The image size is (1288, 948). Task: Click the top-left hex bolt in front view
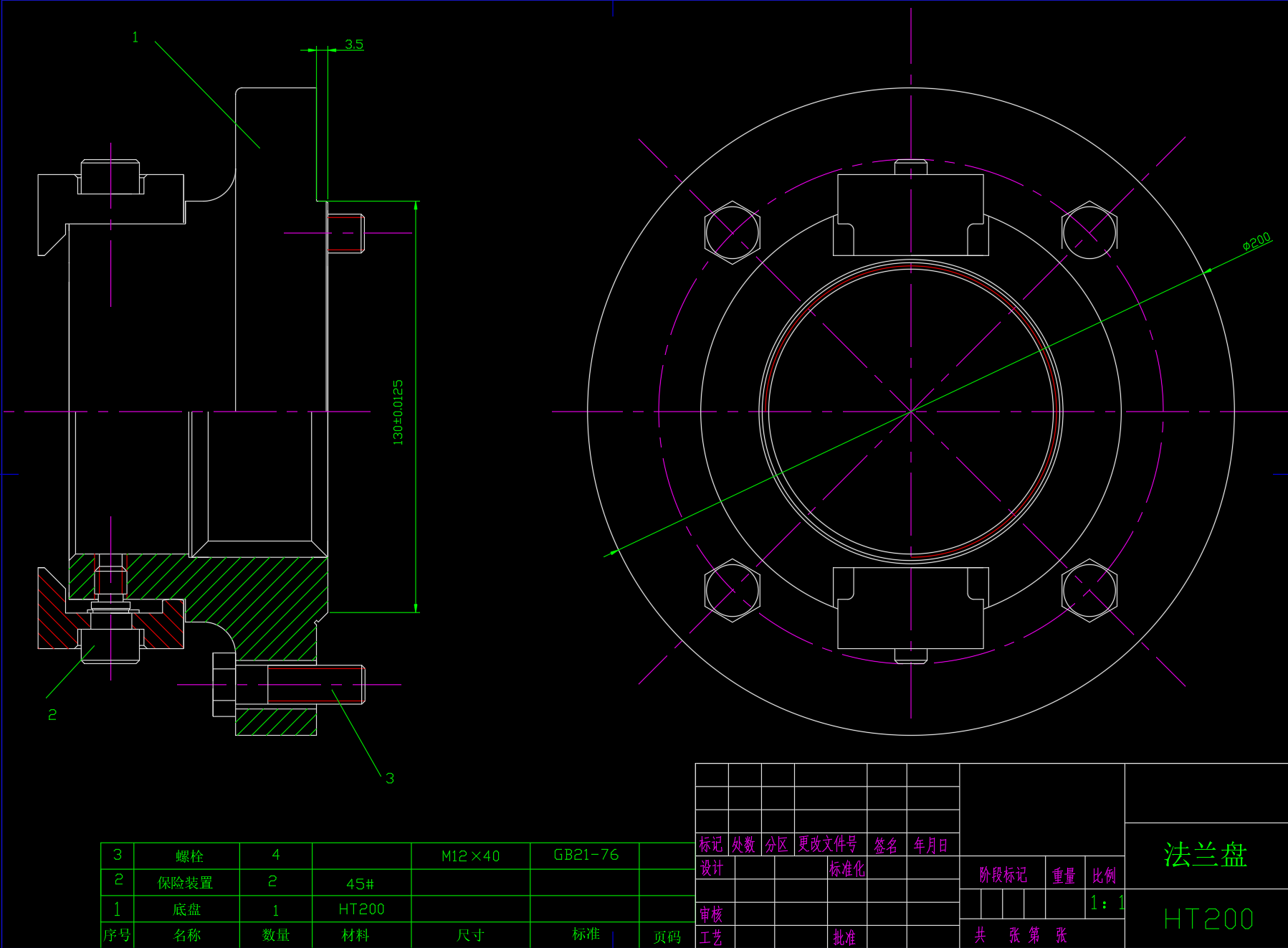coord(732,232)
